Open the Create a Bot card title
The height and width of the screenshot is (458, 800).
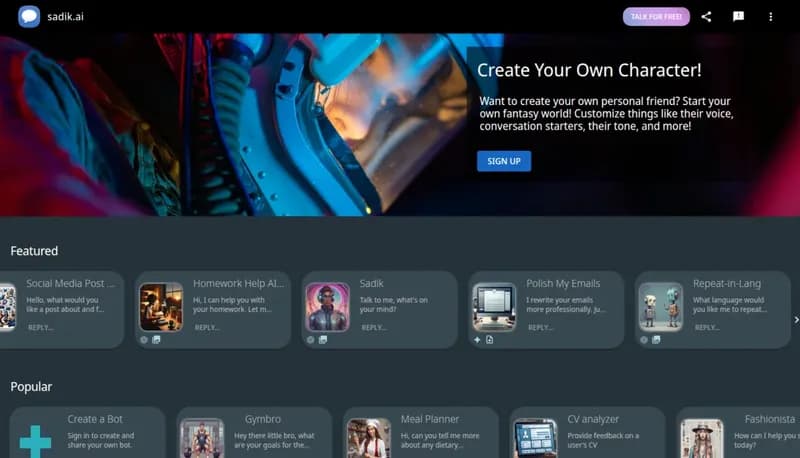95,419
